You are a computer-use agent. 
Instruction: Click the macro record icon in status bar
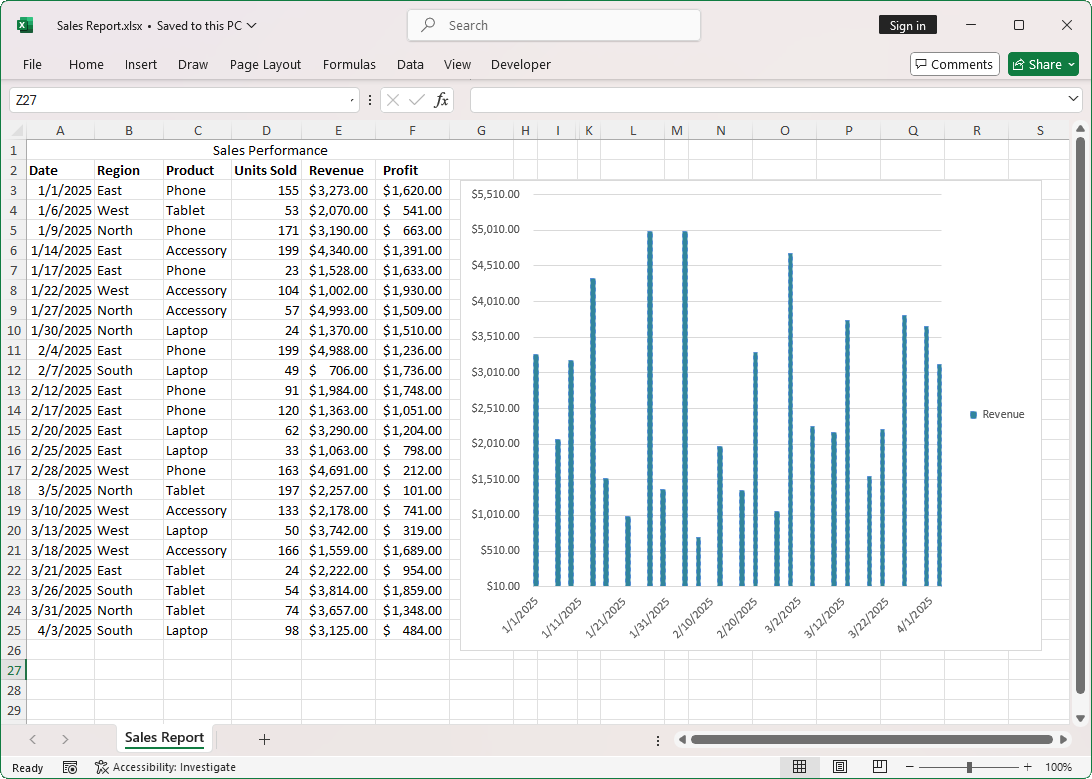point(68,767)
